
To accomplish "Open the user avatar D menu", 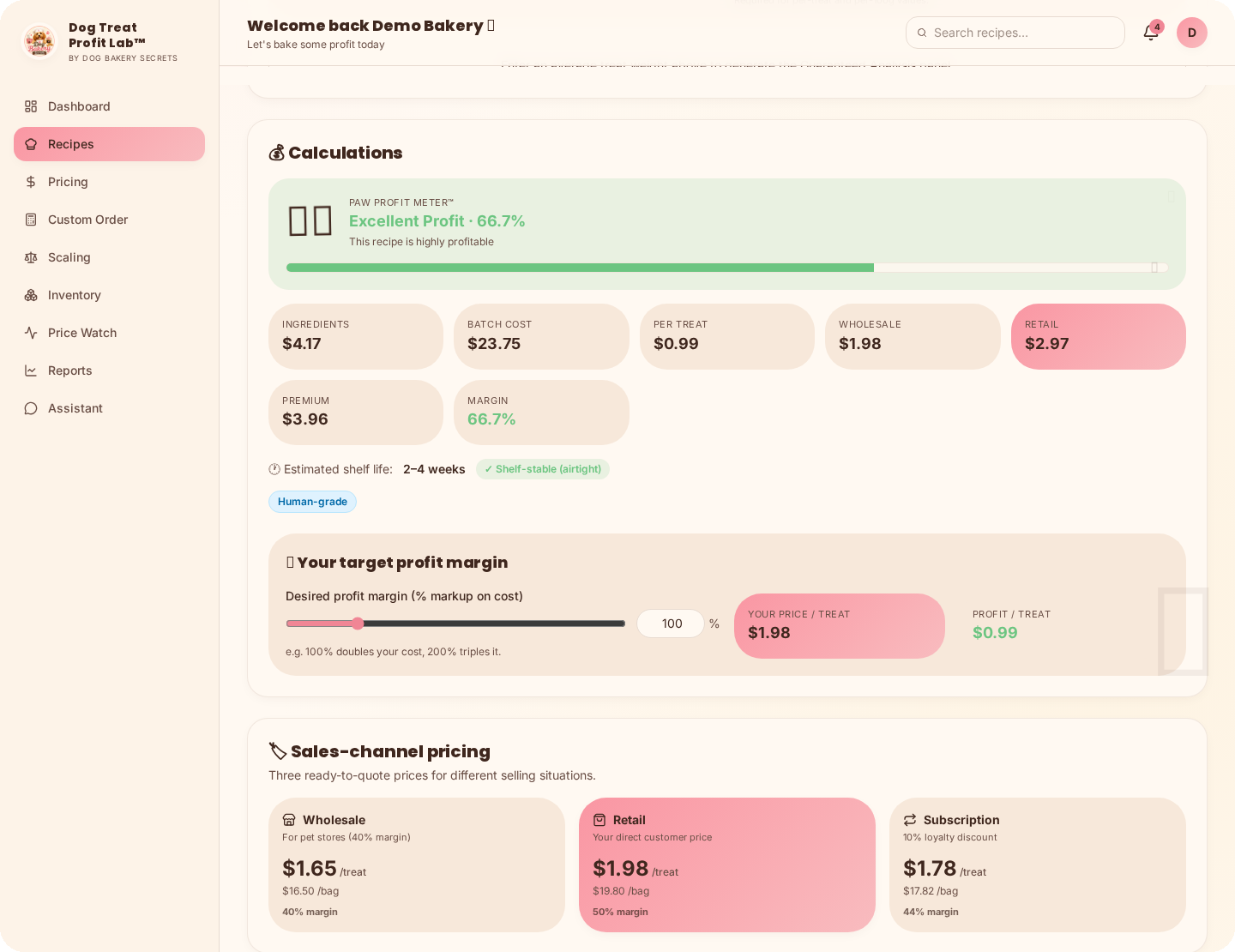I will [1192, 33].
